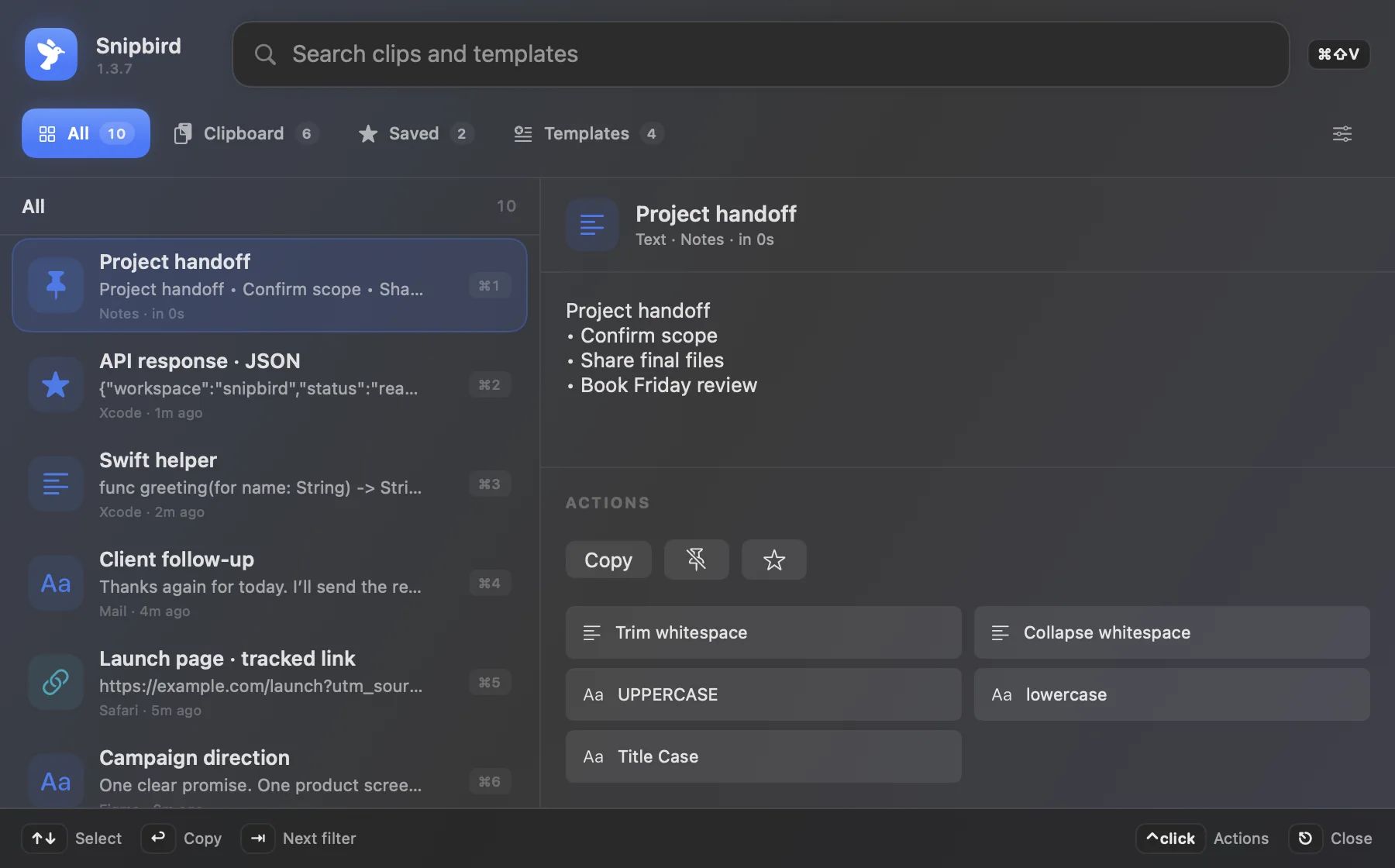
Task: Click the ⌘1 shortcut badge
Action: point(490,285)
